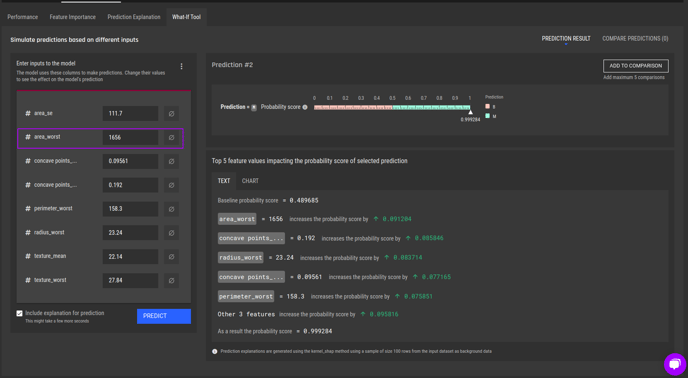Click the pink B legend swatch

point(487,107)
